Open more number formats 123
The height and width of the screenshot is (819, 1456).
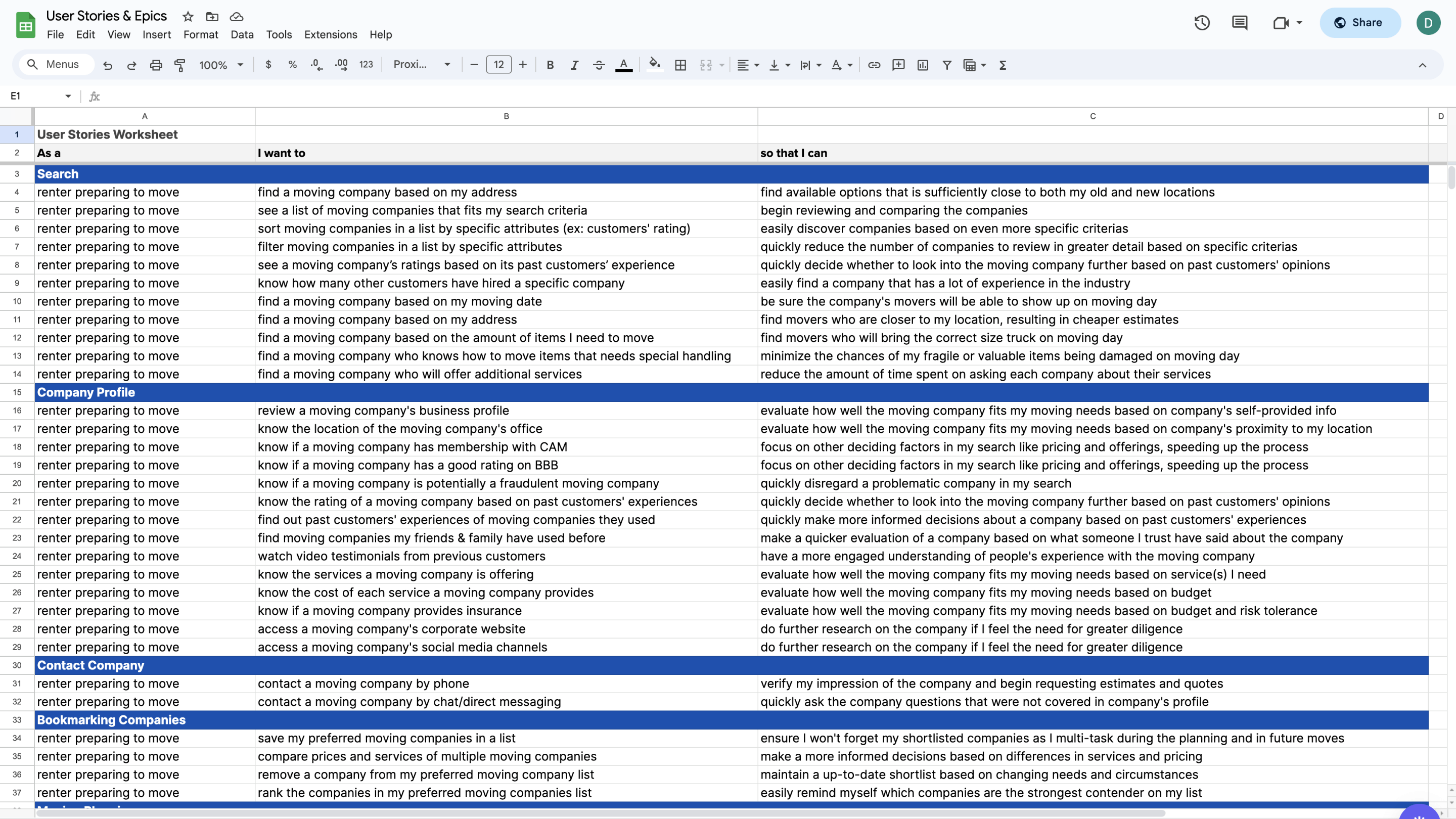pyautogui.click(x=366, y=65)
